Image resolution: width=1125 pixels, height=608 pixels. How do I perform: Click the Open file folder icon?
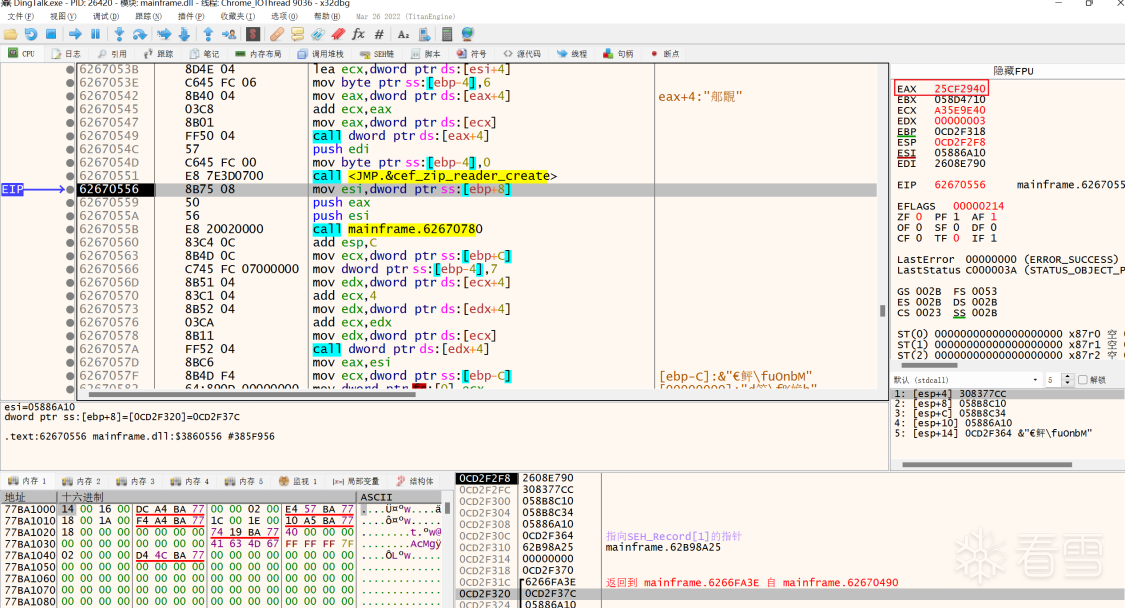[10, 34]
